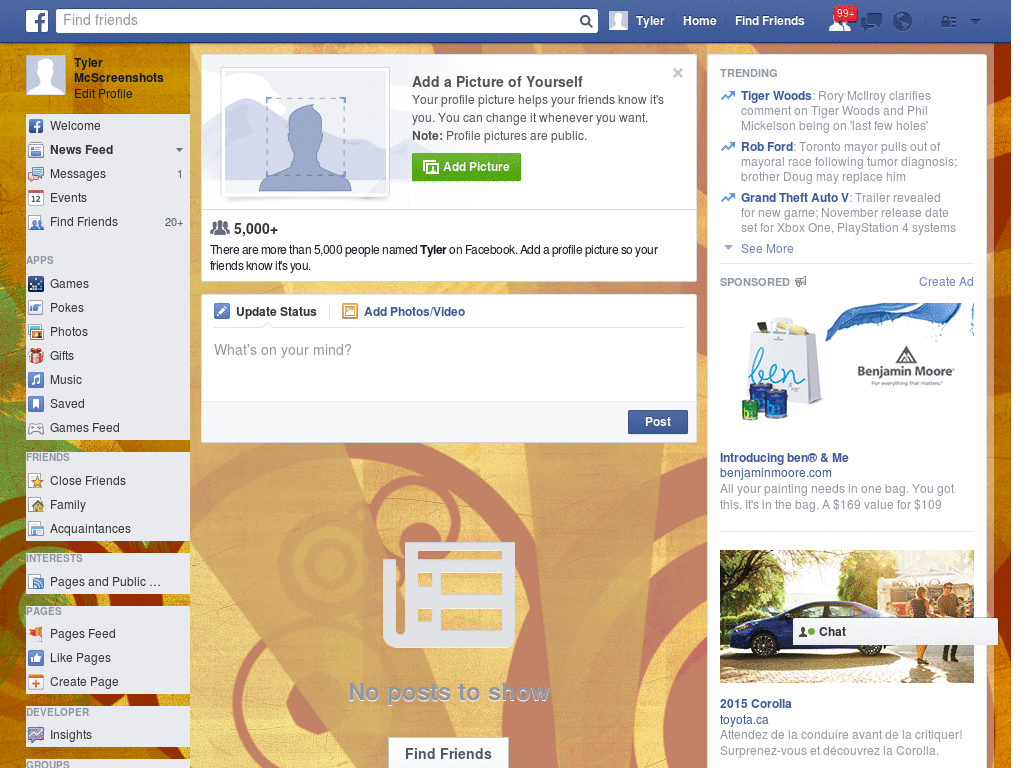
Task: Click the Acquaintances list icon
Action: pyautogui.click(x=36, y=529)
